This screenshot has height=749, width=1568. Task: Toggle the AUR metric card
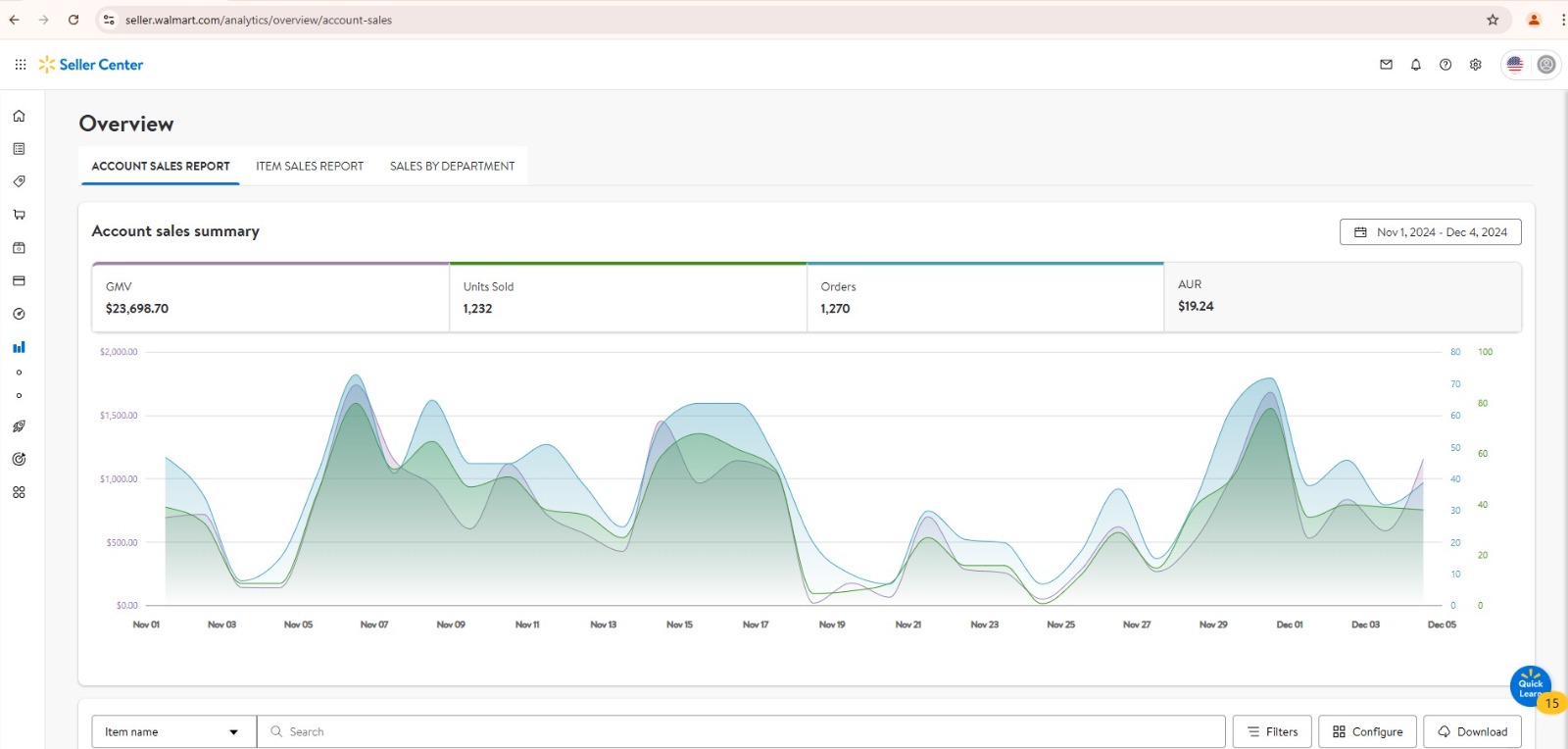click(x=1342, y=296)
